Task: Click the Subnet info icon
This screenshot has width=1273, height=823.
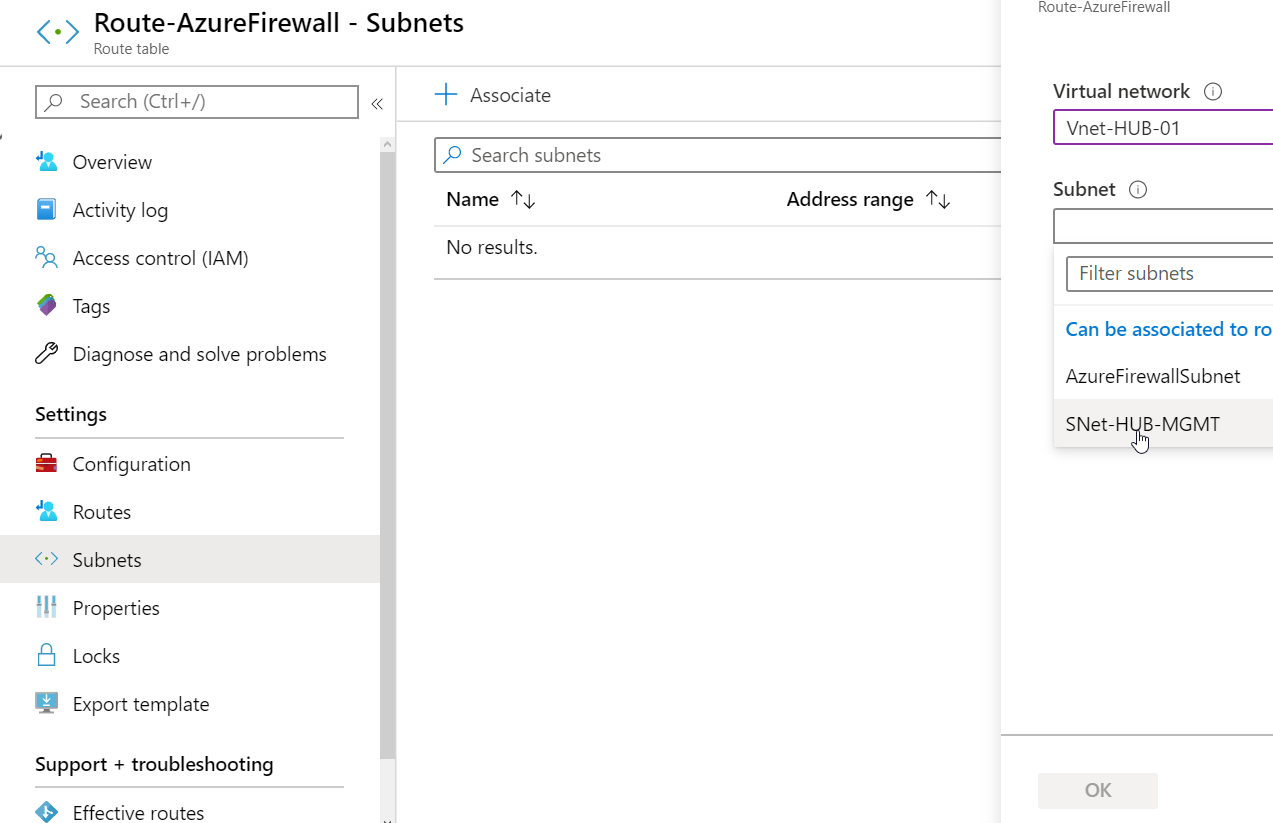Action: 1137,190
